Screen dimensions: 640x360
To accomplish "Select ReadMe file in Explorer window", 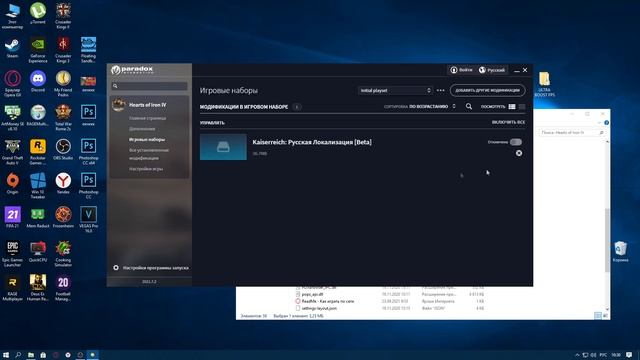I will pyautogui.click(x=328, y=301).
